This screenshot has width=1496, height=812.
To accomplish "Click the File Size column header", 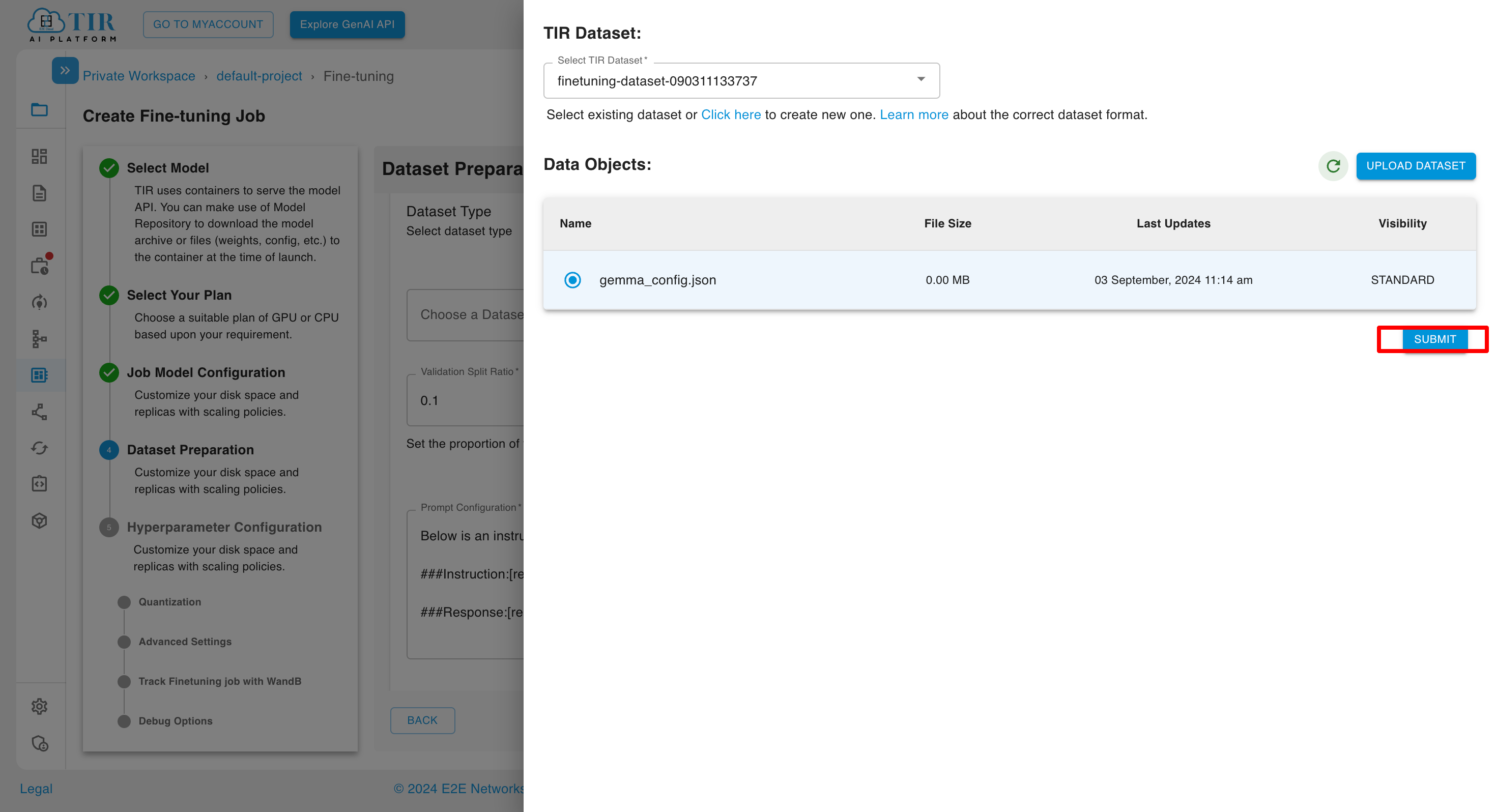I will [948, 224].
